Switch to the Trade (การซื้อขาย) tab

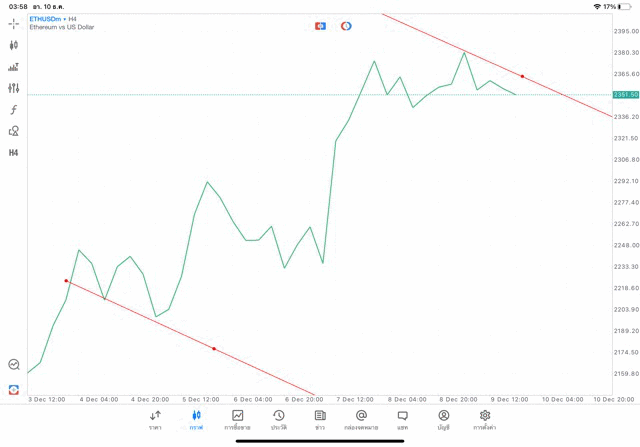click(x=238, y=420)
